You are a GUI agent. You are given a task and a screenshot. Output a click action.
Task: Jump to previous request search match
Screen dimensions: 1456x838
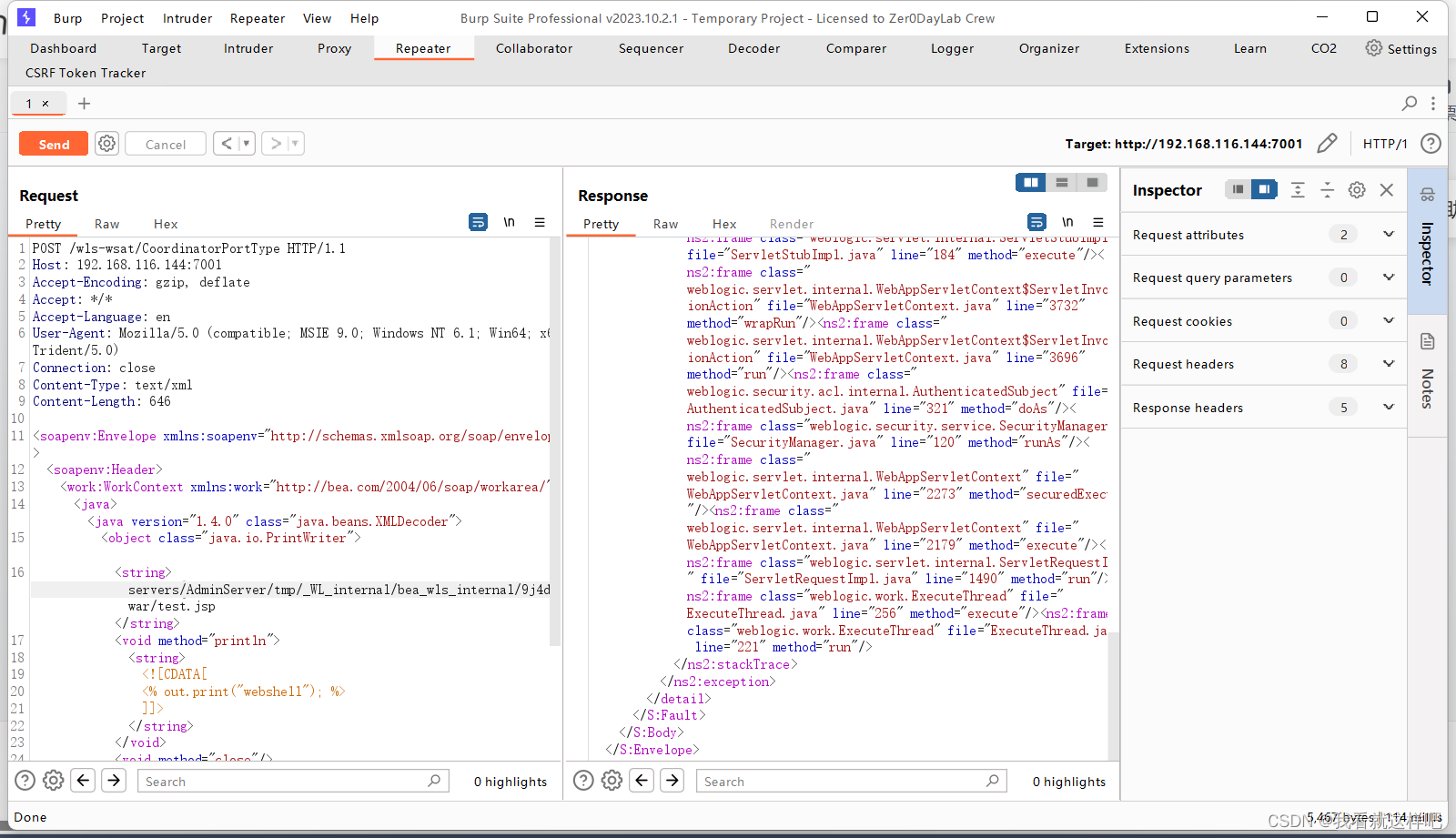[83, 780]
